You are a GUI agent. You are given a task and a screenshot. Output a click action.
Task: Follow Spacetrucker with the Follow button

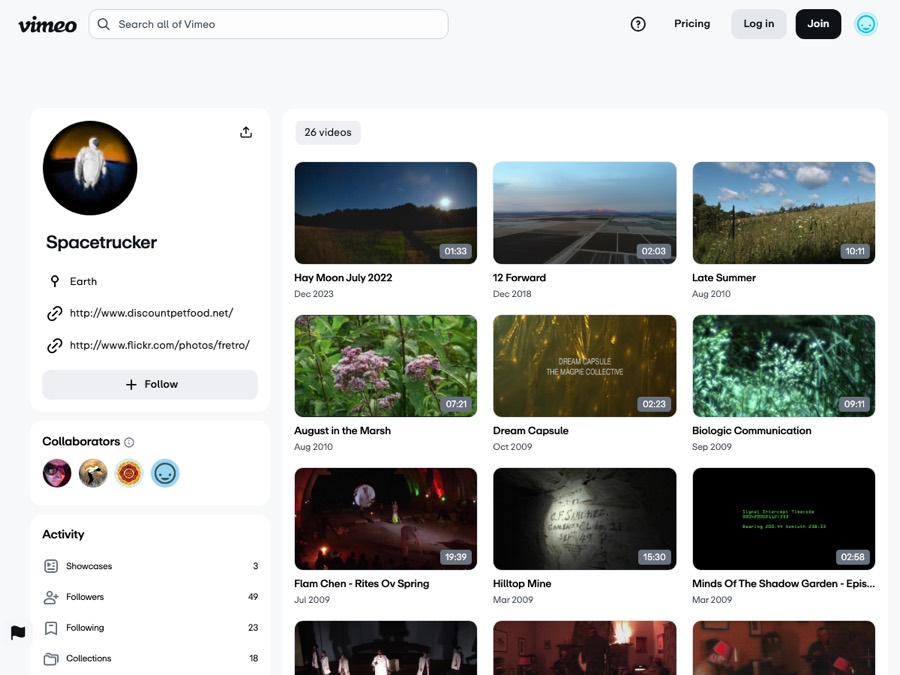click(x=150, y=385)
